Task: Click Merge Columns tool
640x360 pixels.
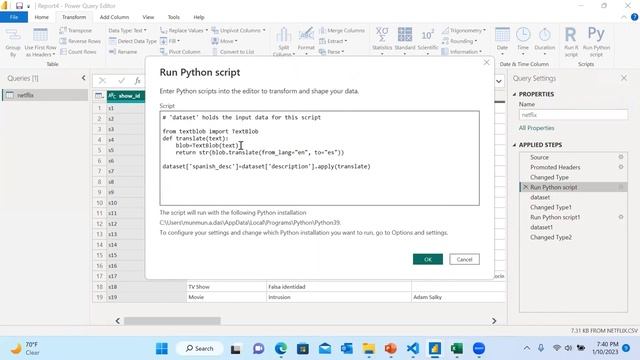Action: coord(342,31)
